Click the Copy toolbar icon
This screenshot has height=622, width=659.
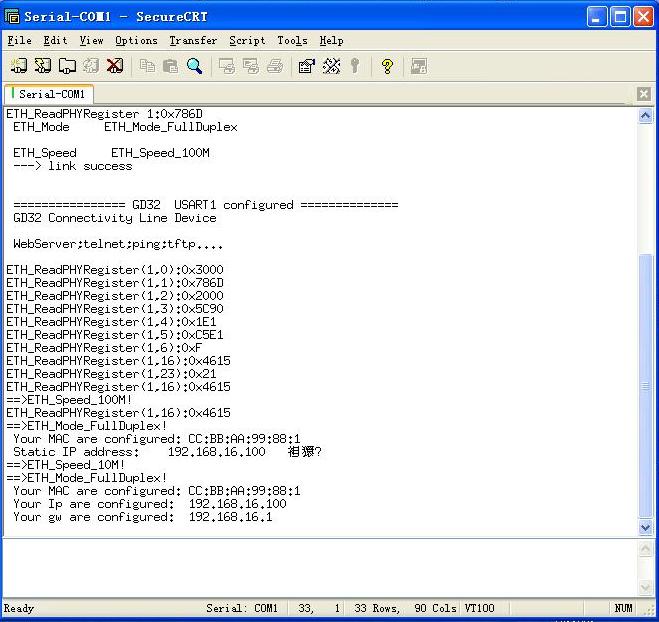147,66
